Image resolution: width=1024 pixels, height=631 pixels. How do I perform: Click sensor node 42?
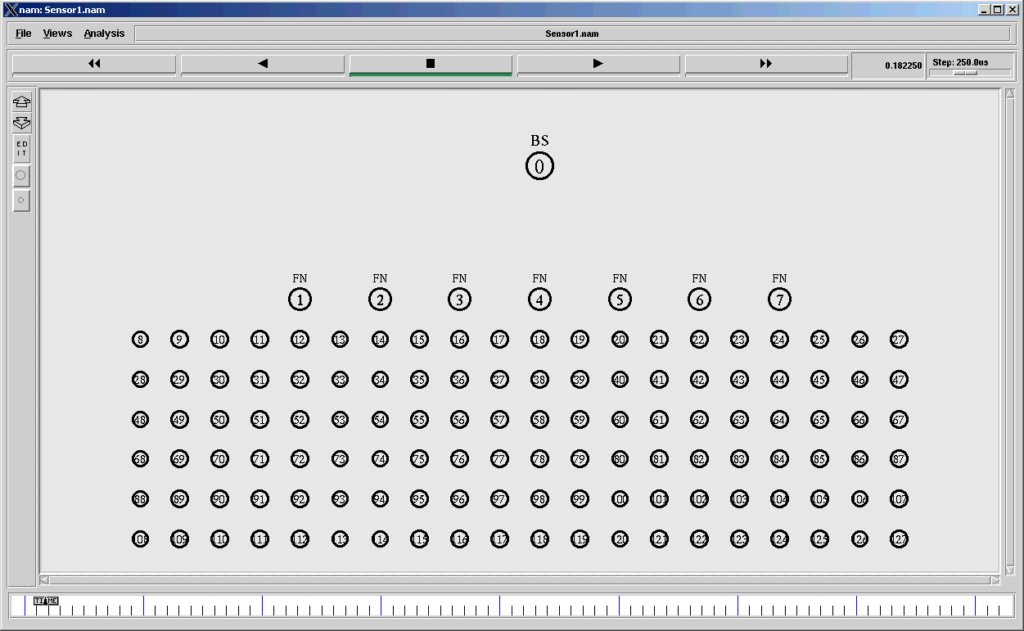coord(699,380)
